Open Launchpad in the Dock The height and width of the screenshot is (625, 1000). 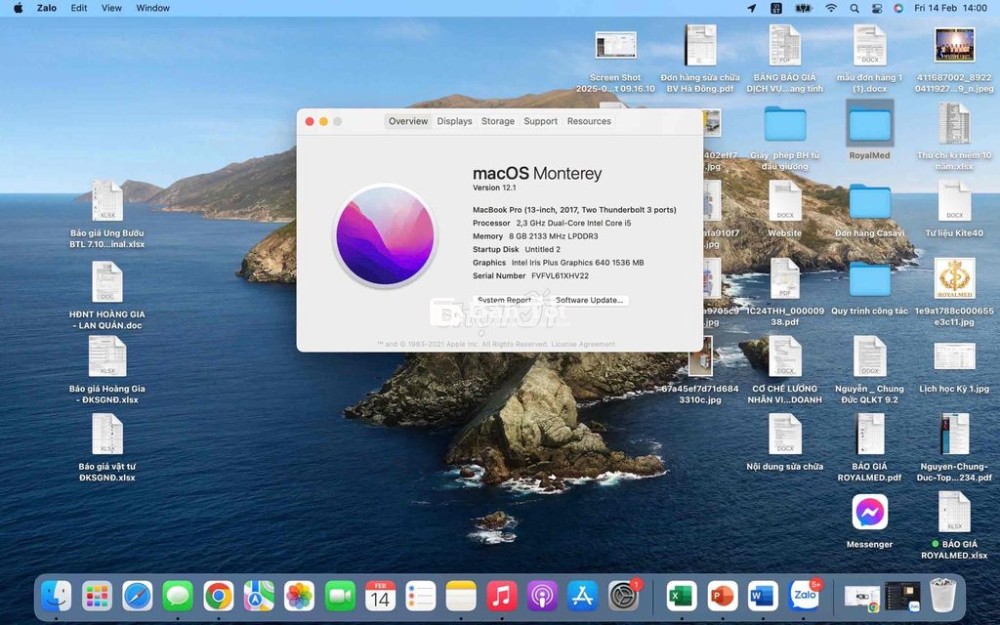pos(97,596)
